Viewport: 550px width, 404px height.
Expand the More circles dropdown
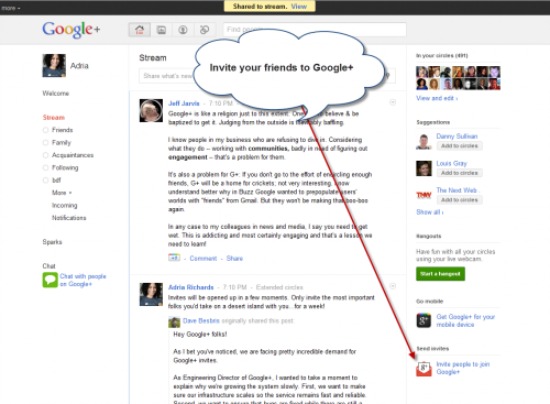point(62,193)
